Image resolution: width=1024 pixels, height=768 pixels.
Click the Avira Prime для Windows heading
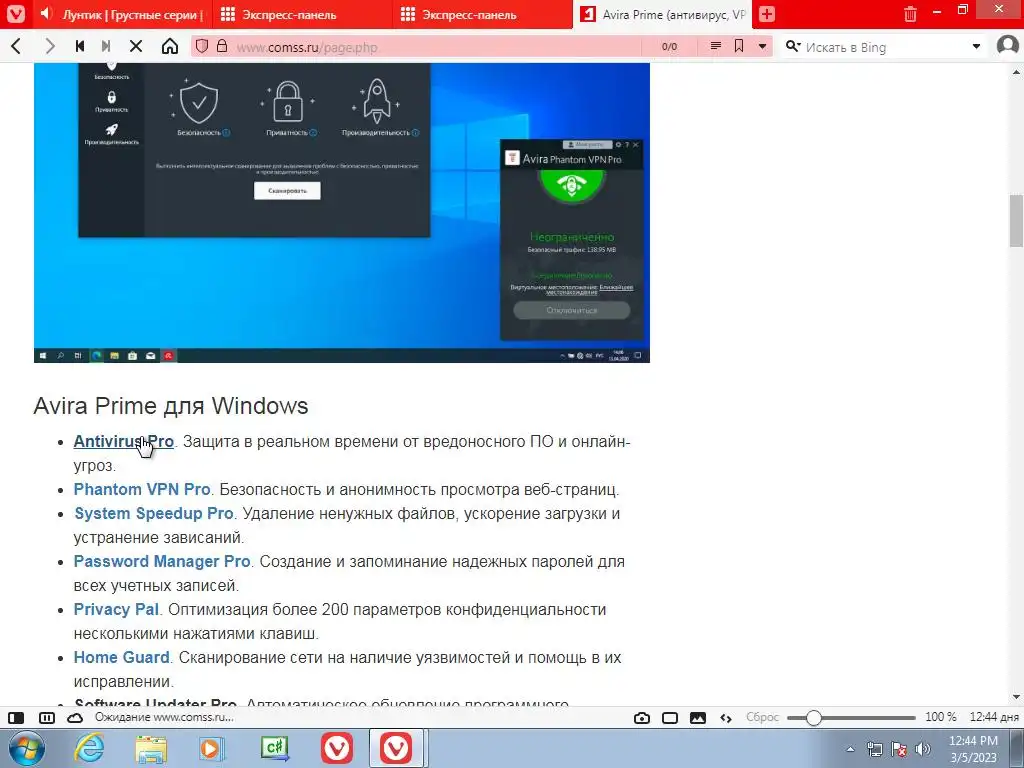tap(170, 406)
